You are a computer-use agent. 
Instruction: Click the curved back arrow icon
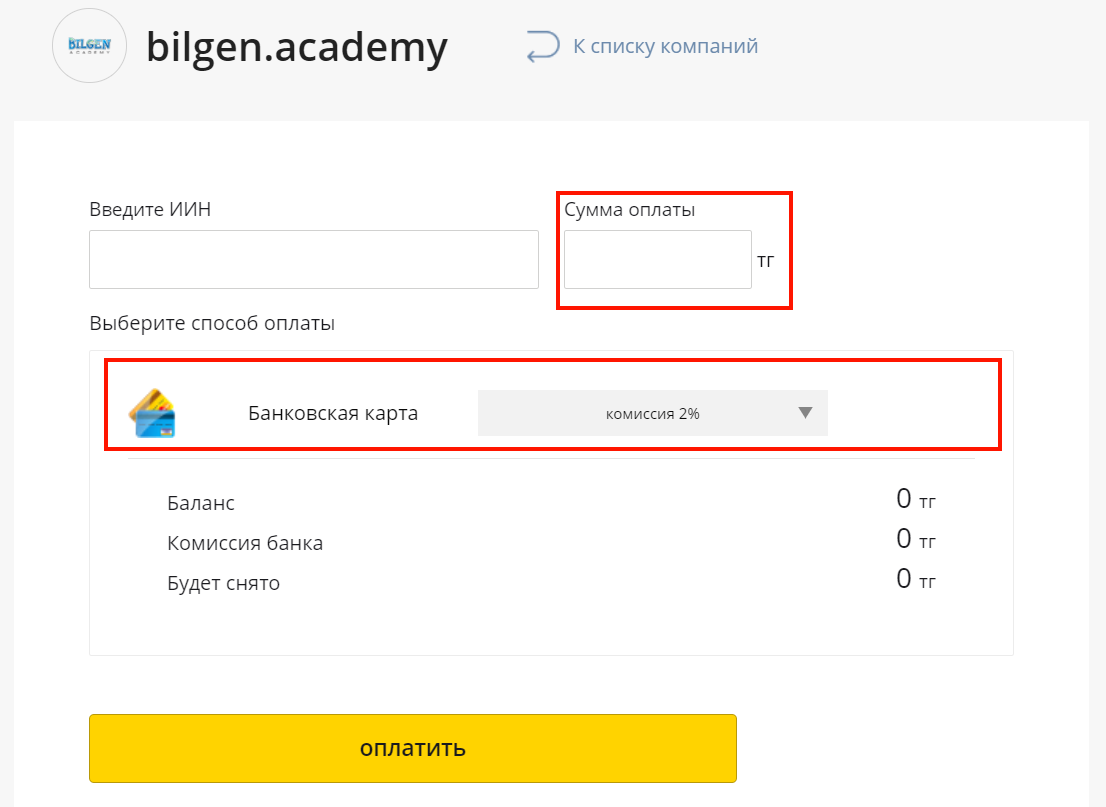coord(543,47)
